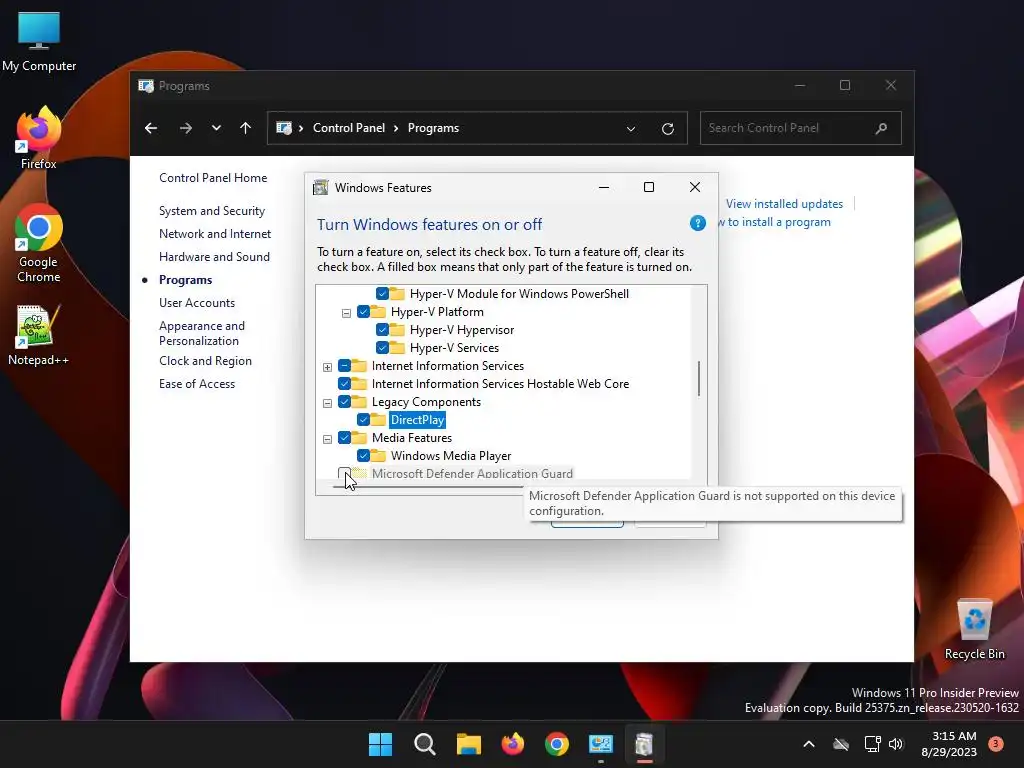The width and height of the screenshot is (1024, 768).
Task: Open notification badge in system tray
Action: (996, 743)
